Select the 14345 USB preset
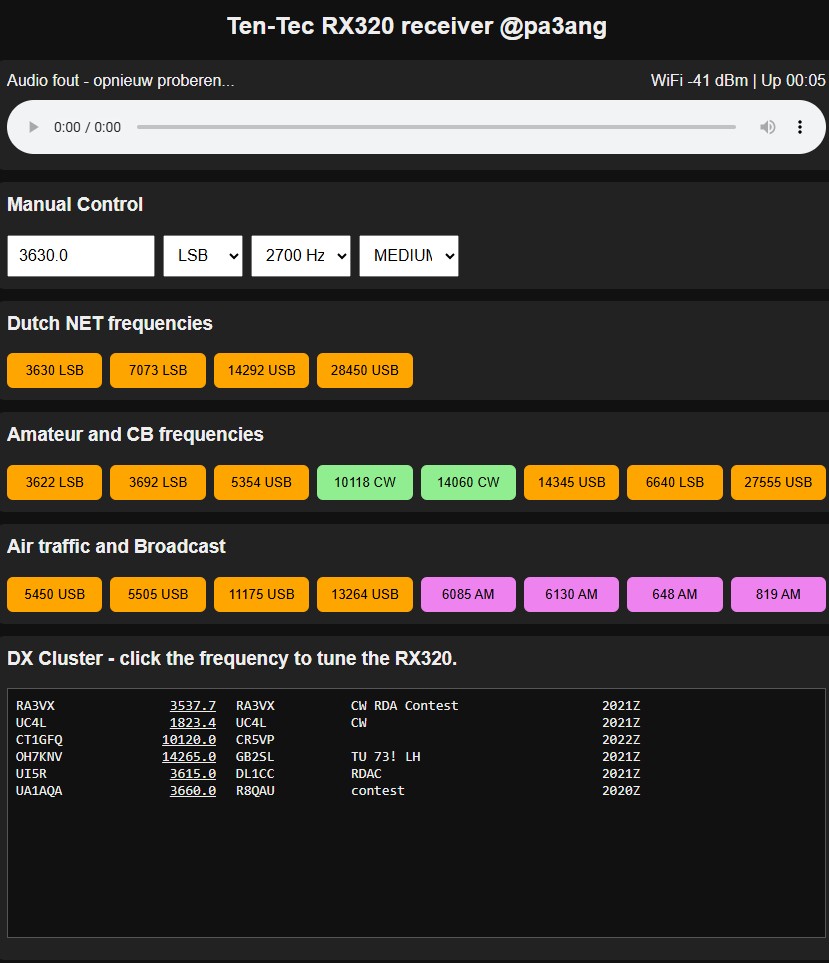 [x=572, y=482]
